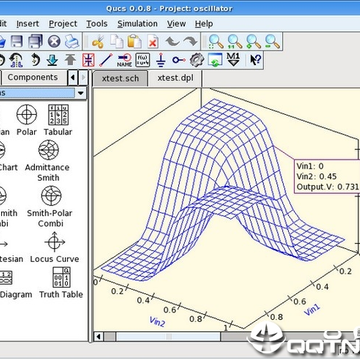Image resolution: width=360 pixels, height=360 pixels.
Task: Select the Tabular diagram component
Action: pos(58,120)
